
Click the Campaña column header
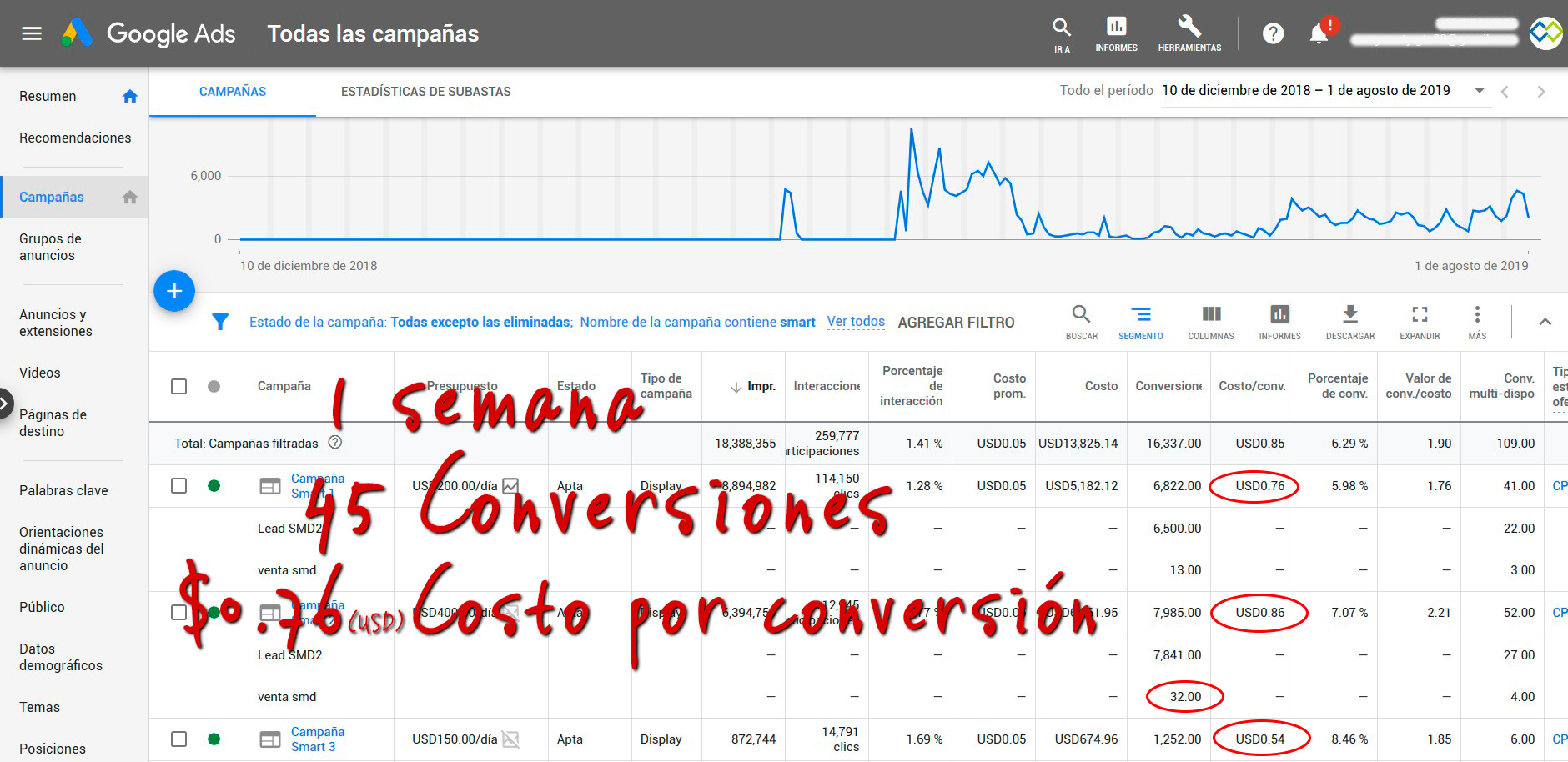pos(284,386)
